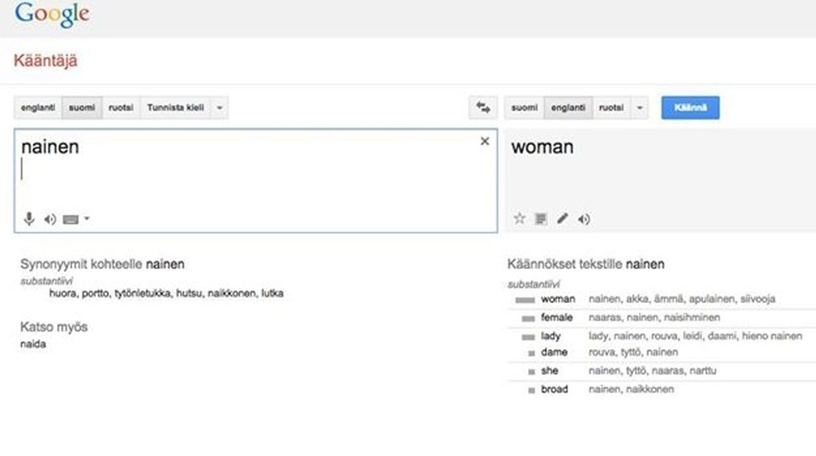Expand the source language dropdown arrow

(220, 108)
